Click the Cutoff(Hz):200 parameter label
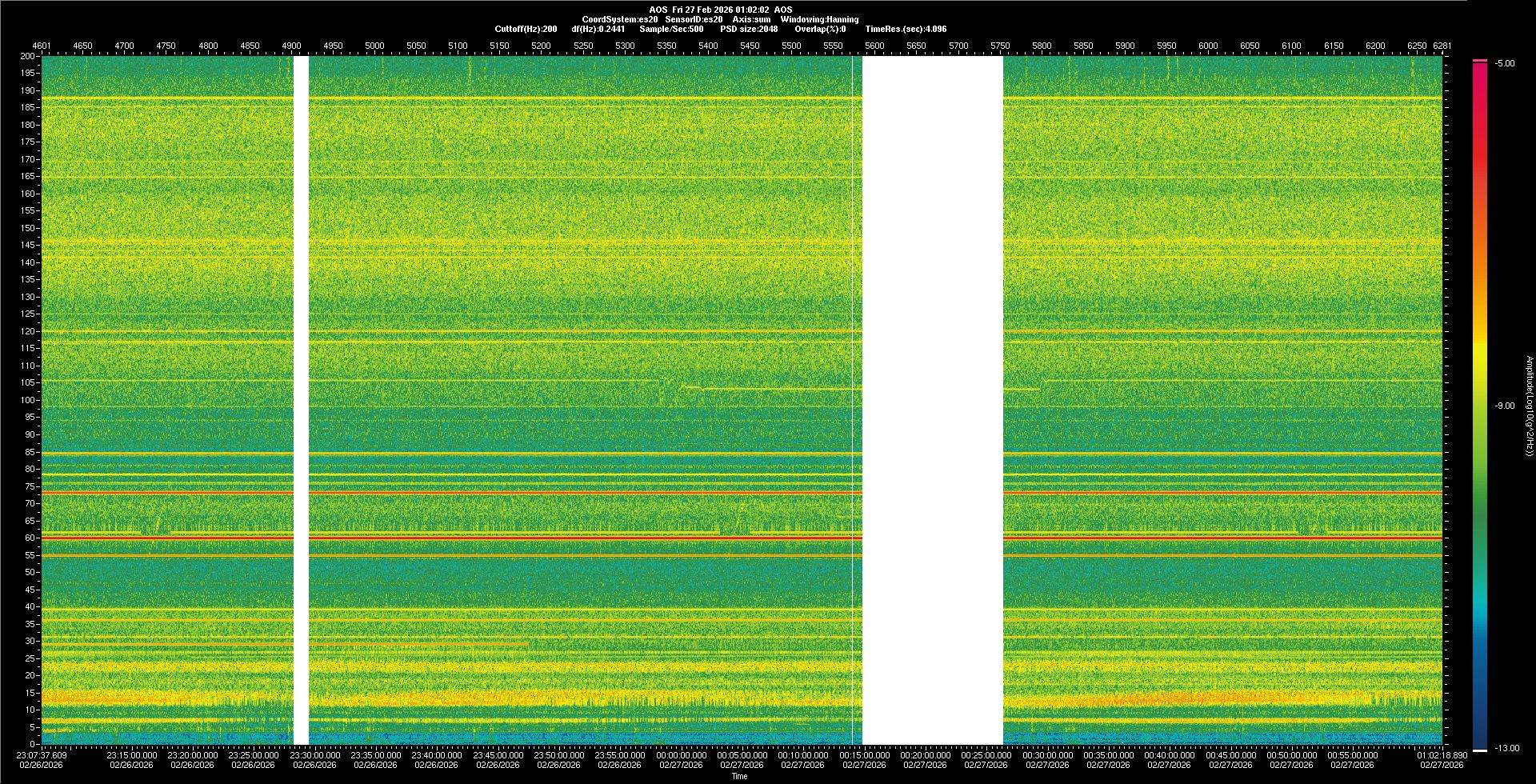The width and height of the screenshot is (1536, 784). 526,29
